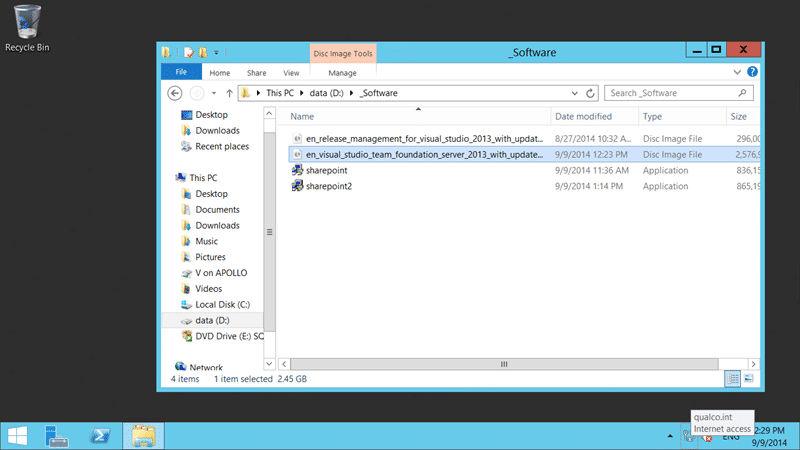Viewport: 800px width, 450px height.
Task: Click the navigation pane scroll up arrow
Action: point(269,113)
